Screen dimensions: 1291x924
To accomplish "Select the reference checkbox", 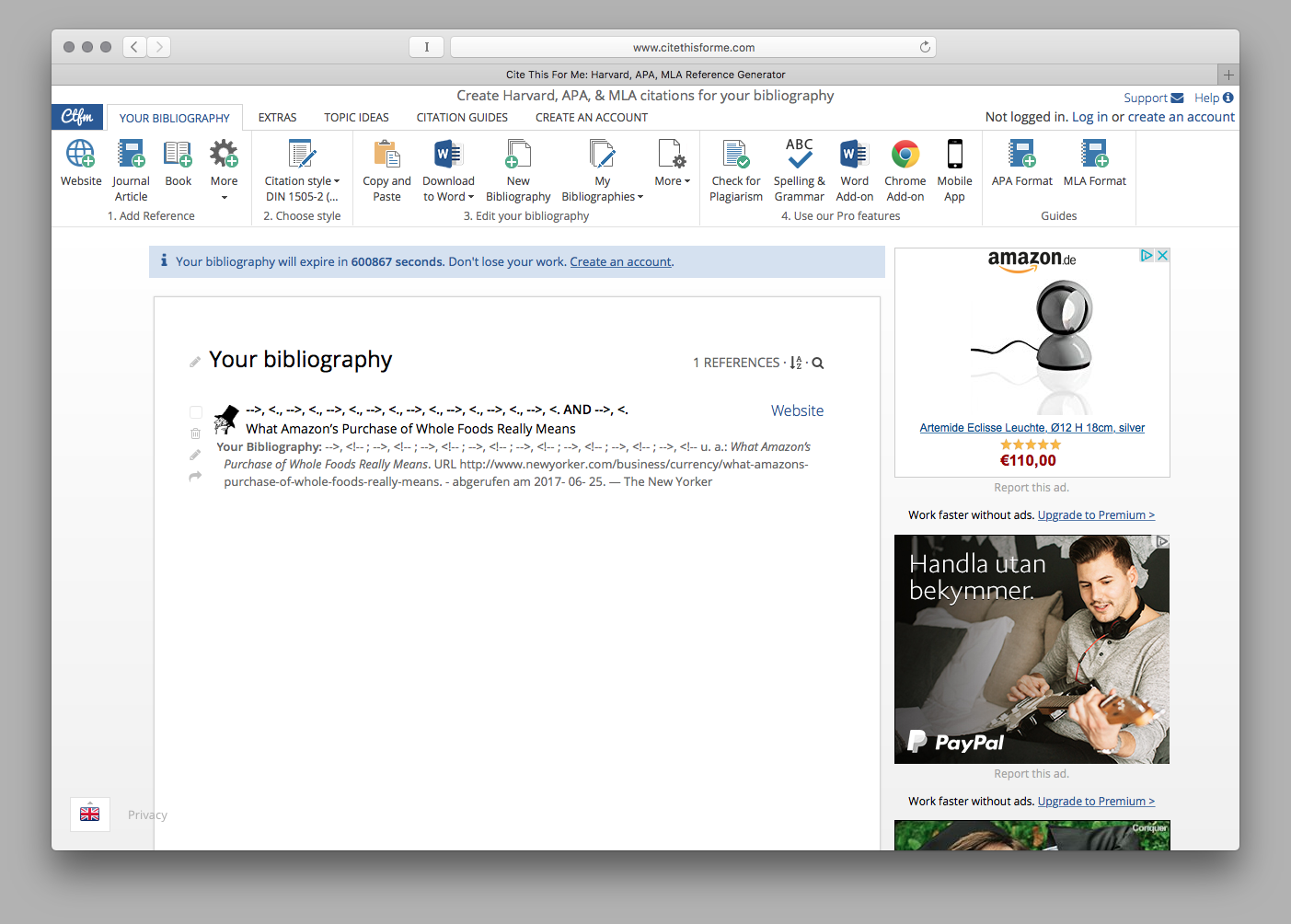I will pyautogui.click(x=196, y=412).
